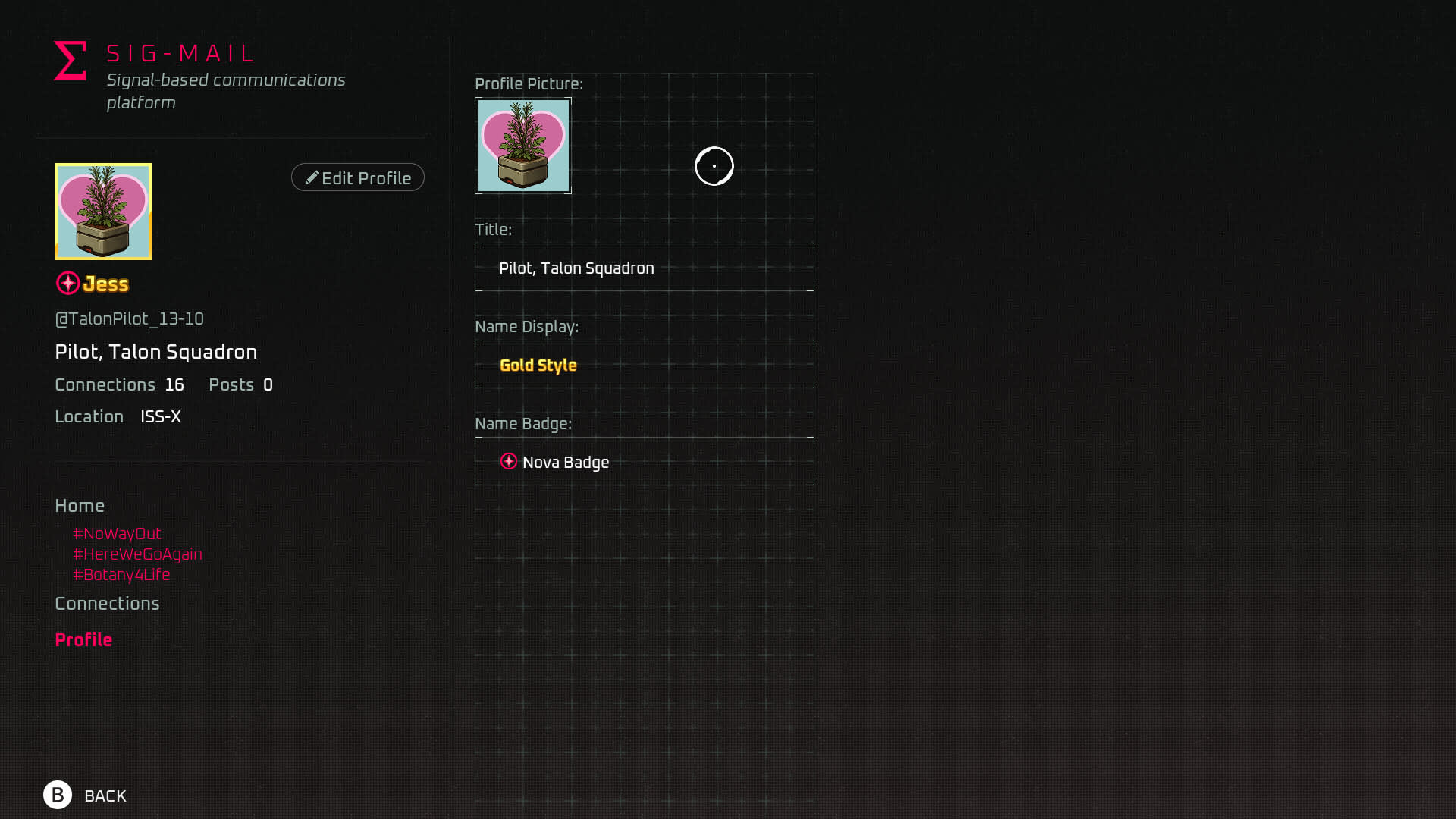Click the pencil icon in Edit Profile
This screenshot has width=1456, height=819.
pyautogui.click(x=312, y=177)
